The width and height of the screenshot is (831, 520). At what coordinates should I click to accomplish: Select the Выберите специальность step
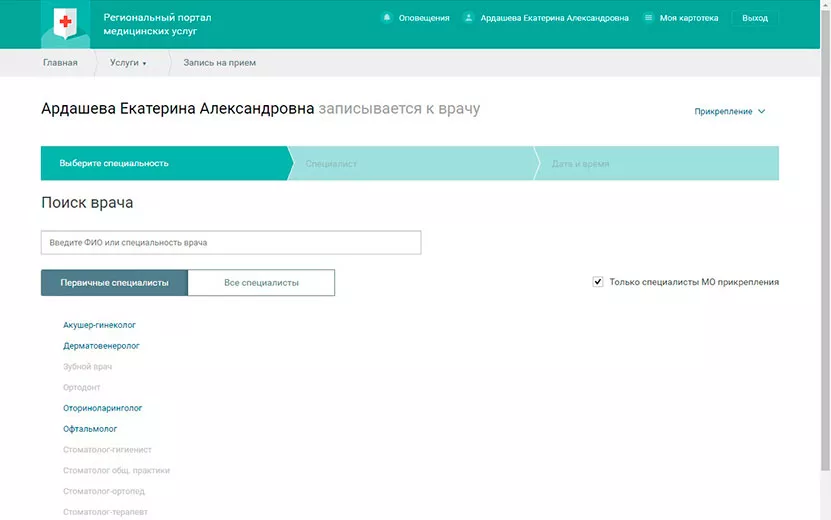(164, 163)
